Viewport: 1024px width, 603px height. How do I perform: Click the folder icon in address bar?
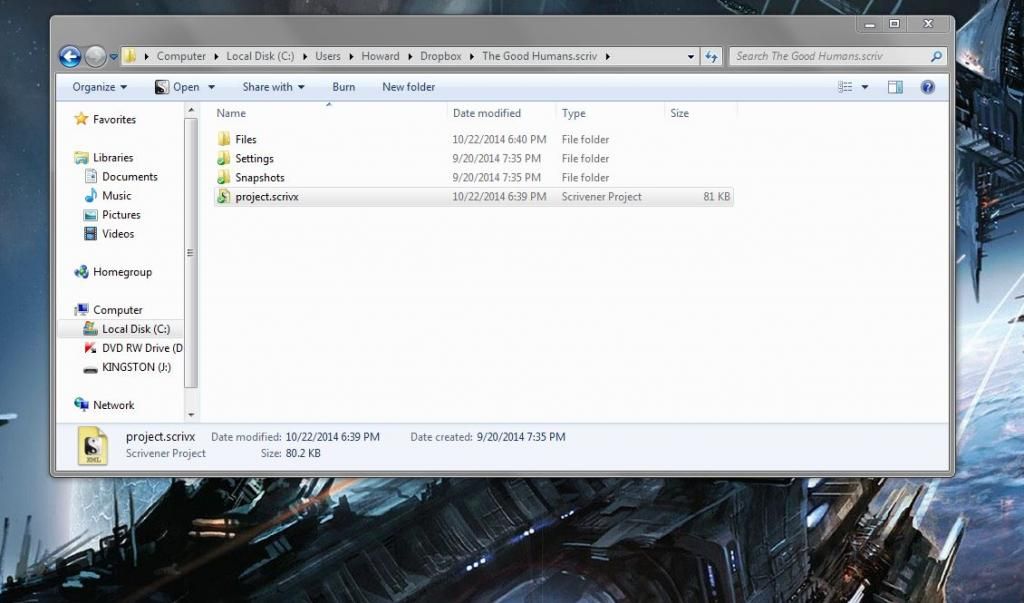click(x=129, y=56)
